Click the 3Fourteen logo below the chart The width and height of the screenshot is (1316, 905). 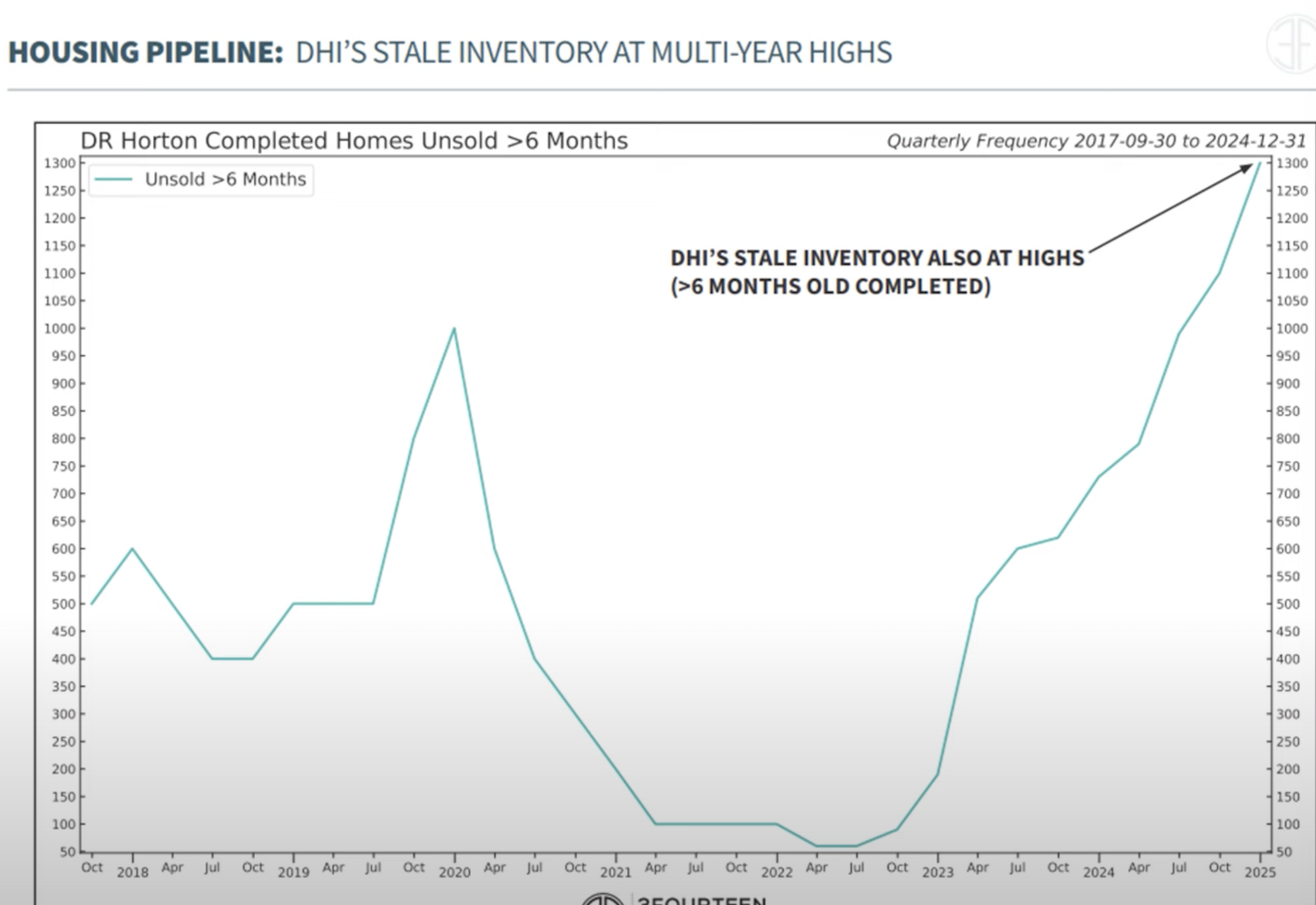tap(674, 899)
